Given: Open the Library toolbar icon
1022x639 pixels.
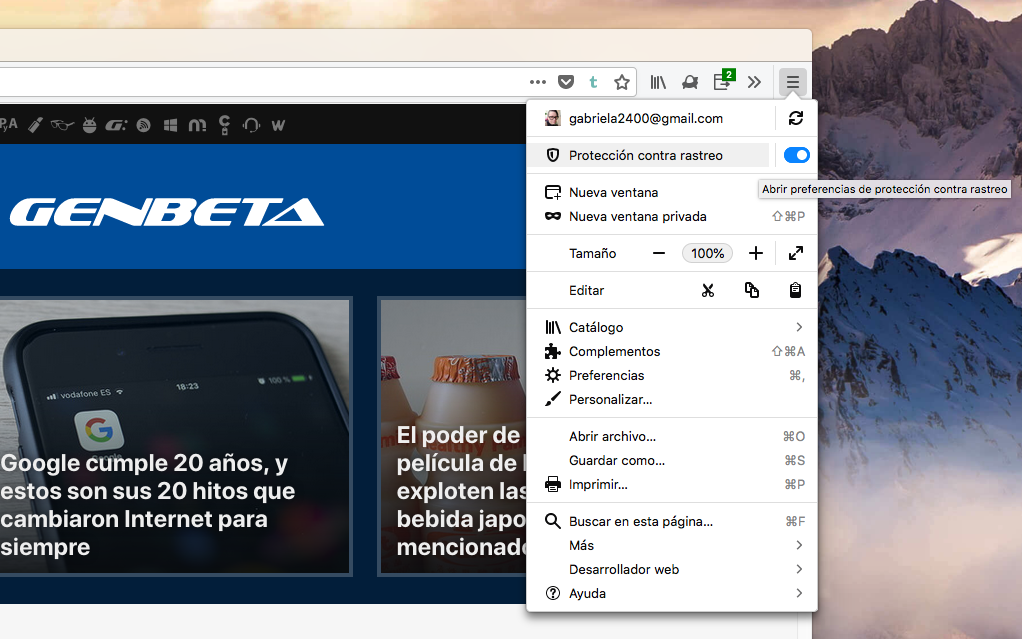Looking at the screenshot, I should pos(657,82).
